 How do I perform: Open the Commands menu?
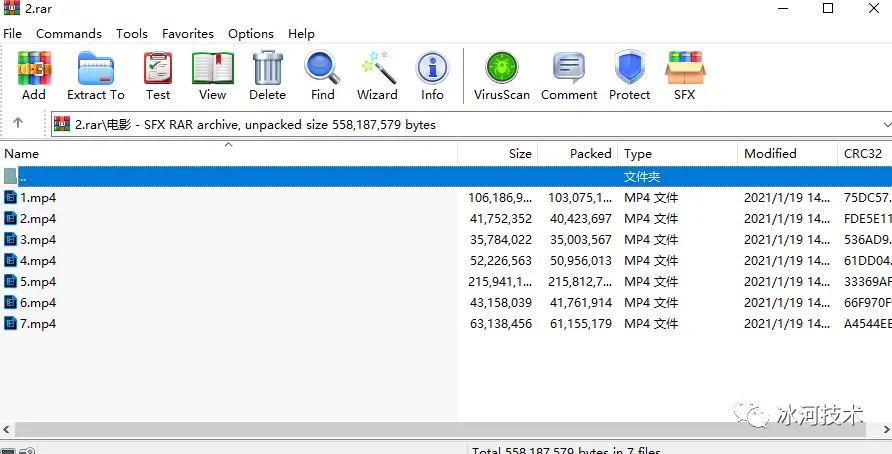(x=69, y=34)
